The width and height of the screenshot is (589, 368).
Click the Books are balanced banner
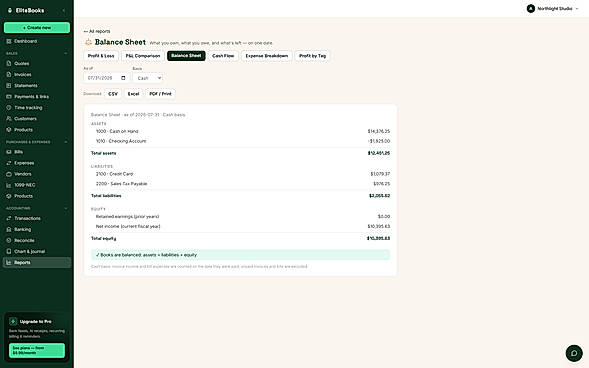(240, 255)
